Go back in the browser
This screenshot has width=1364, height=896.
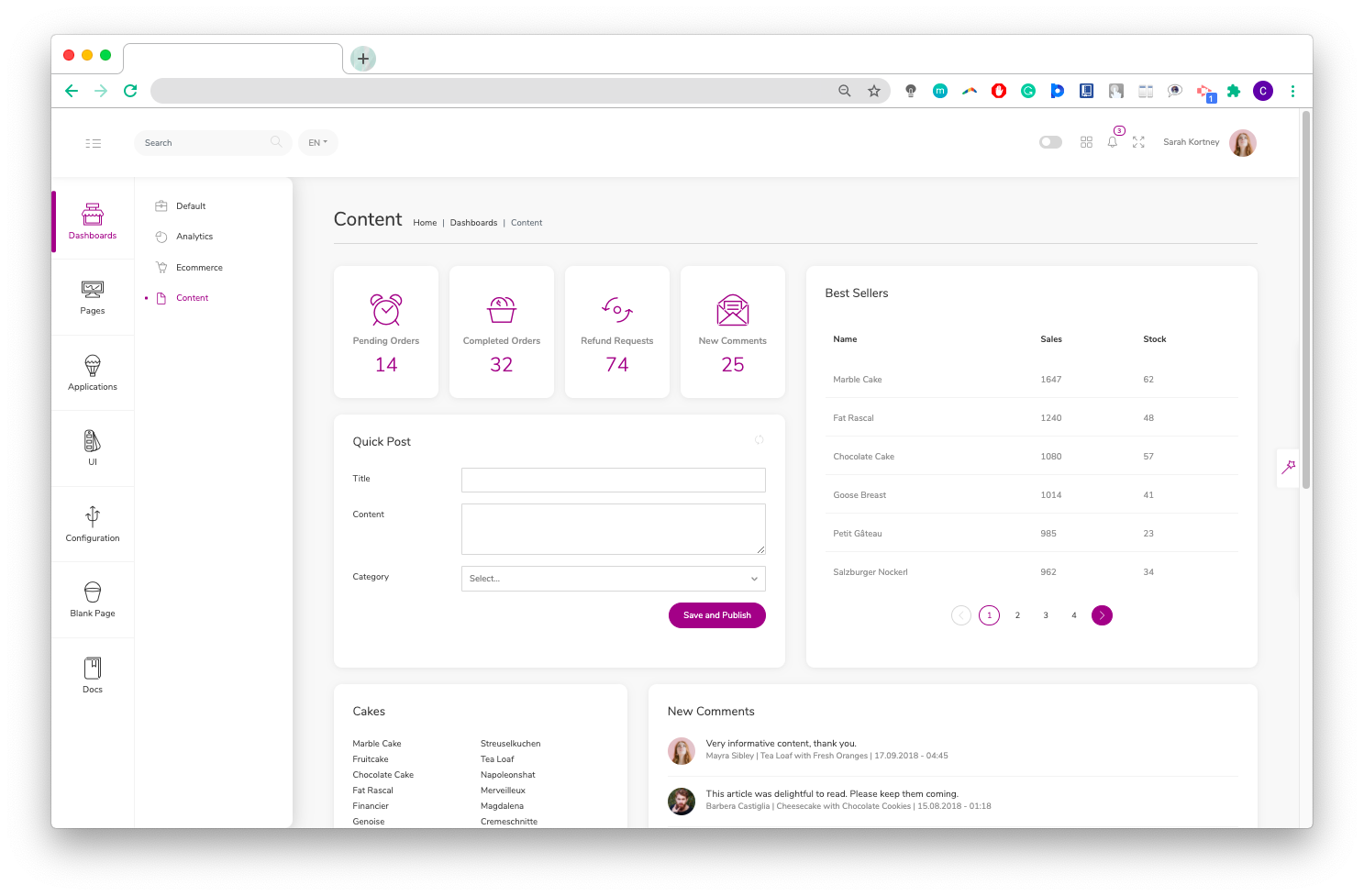pos(72,91)
